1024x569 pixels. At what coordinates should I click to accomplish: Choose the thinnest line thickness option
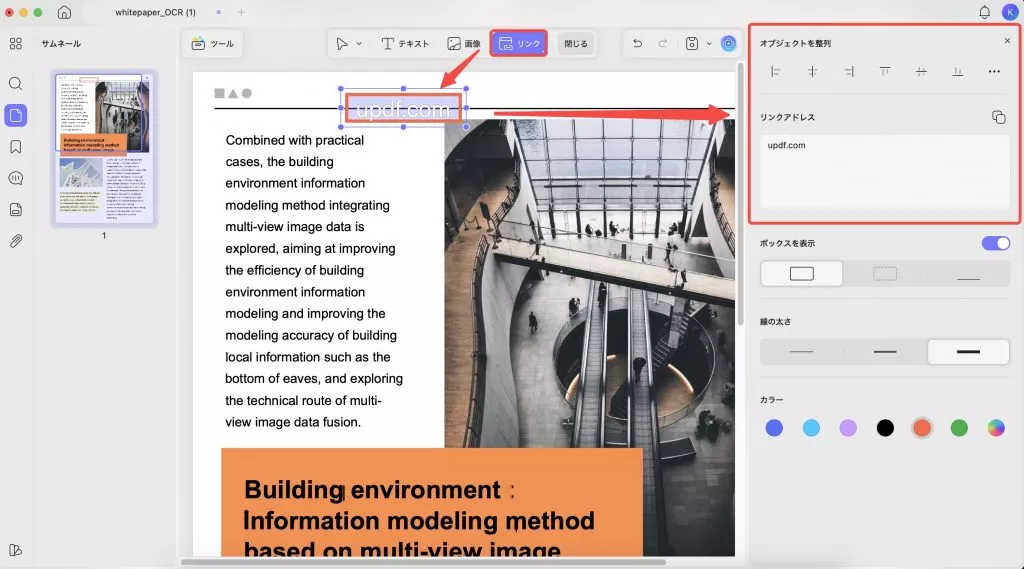coord(802,352)
